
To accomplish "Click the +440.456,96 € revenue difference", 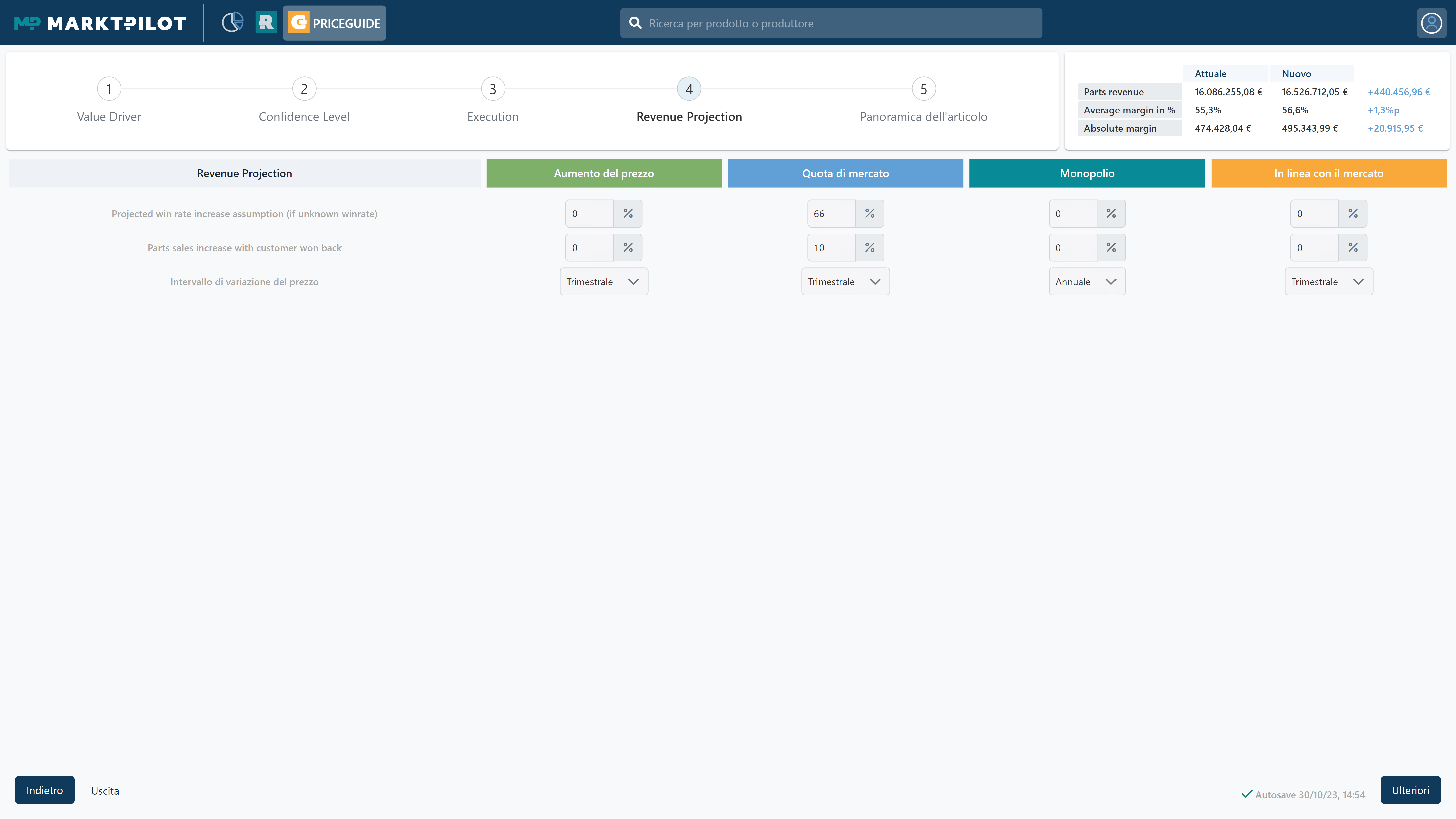I will tap(1399, 92).
